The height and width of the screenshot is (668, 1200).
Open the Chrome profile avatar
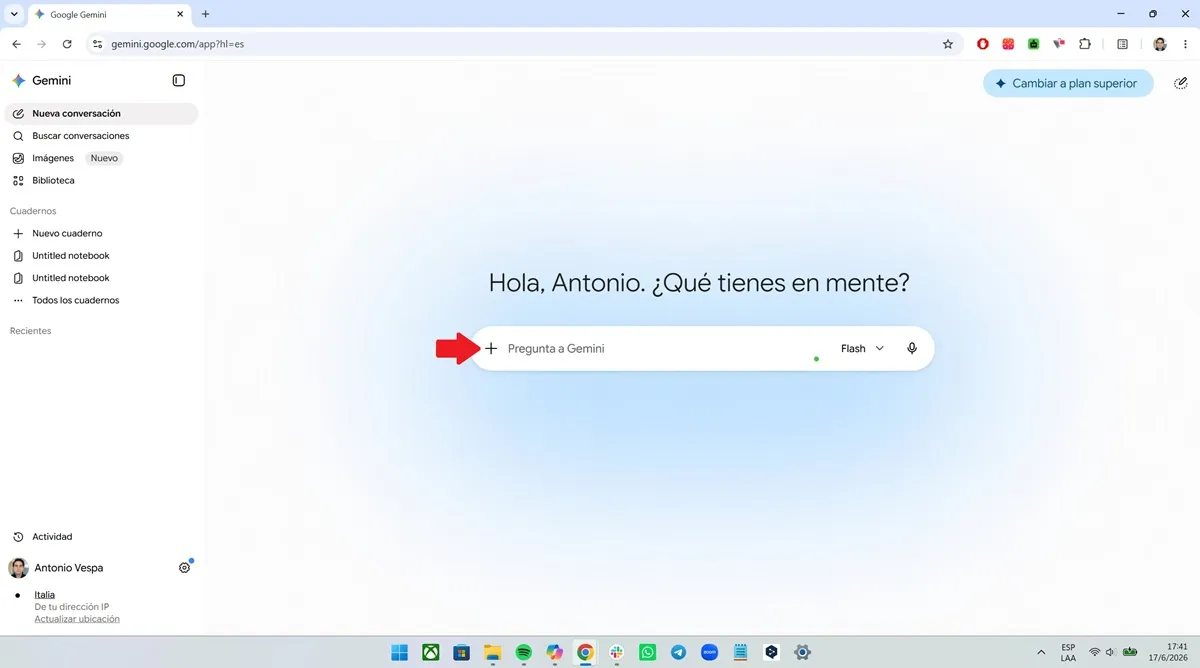[x=1160, y=44]
